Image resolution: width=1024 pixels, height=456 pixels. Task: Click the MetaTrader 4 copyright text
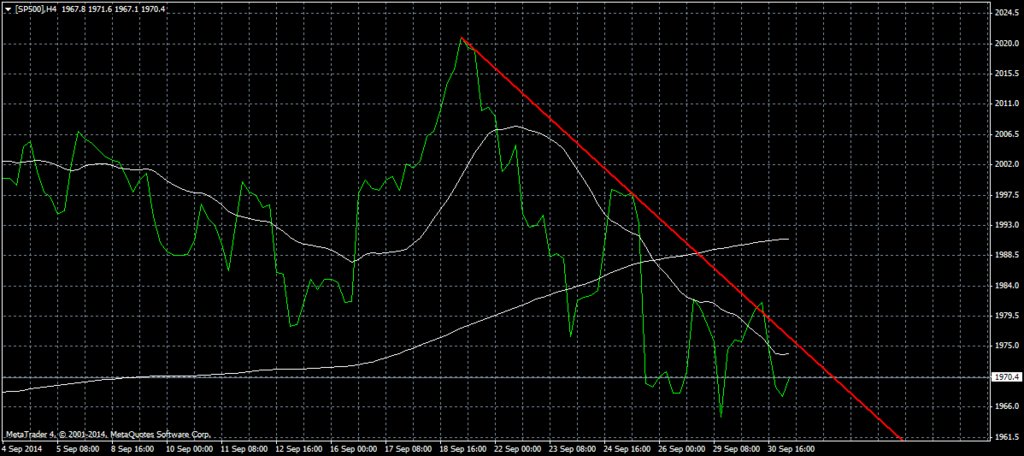[108, 435]
